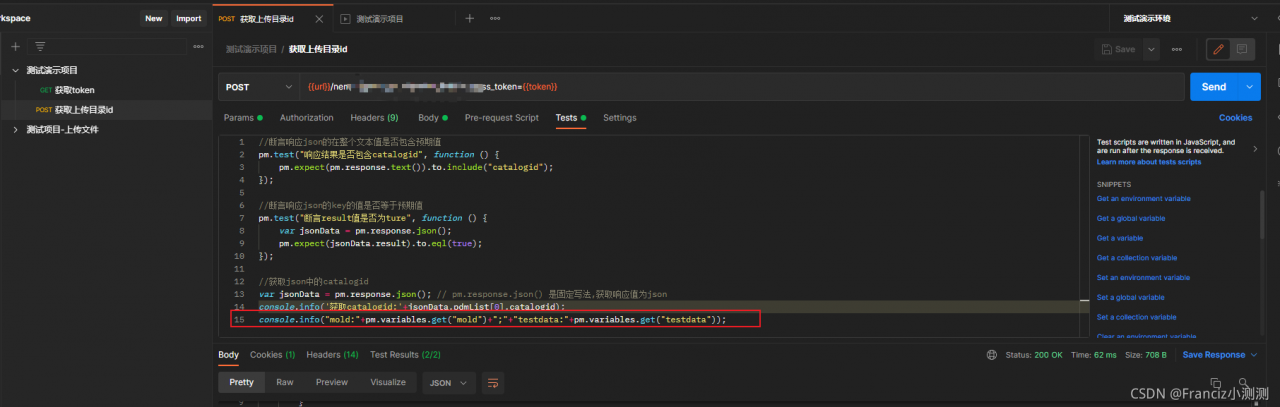This screenshot has width=1280, height=407.
Task: Click the sidebar filter icon
Action: click(x=40, y=46)
